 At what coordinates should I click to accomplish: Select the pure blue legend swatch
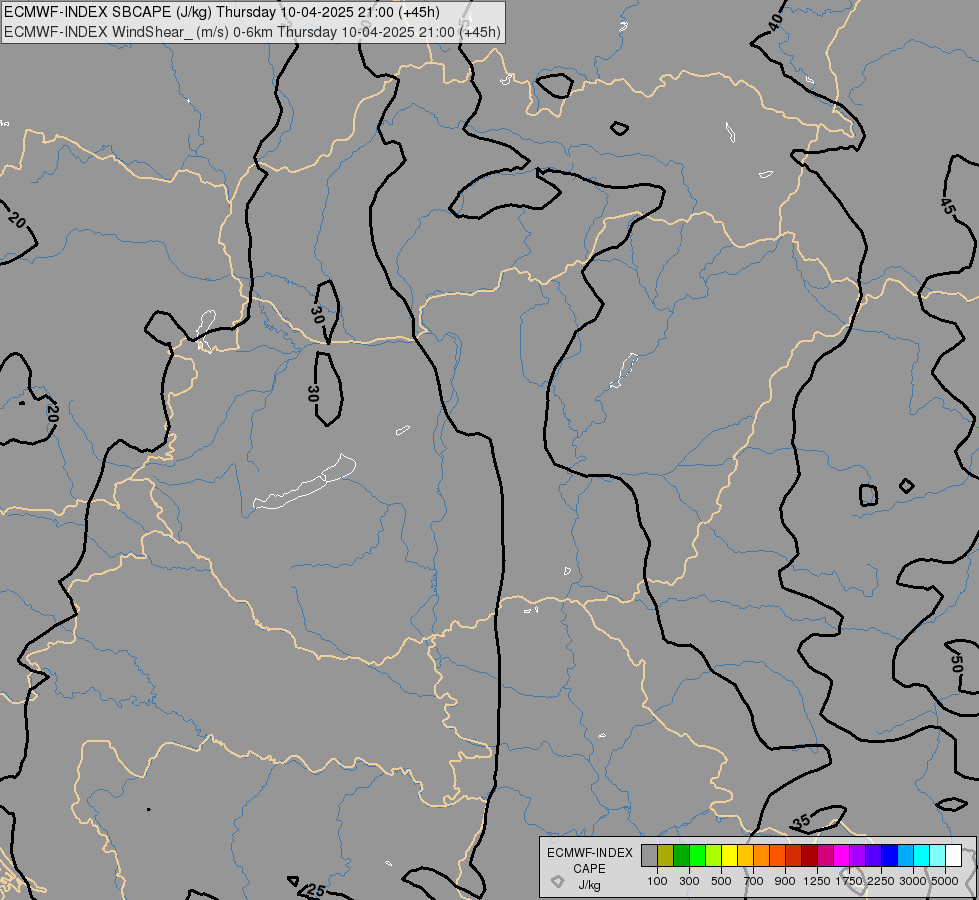click(890, 856)
